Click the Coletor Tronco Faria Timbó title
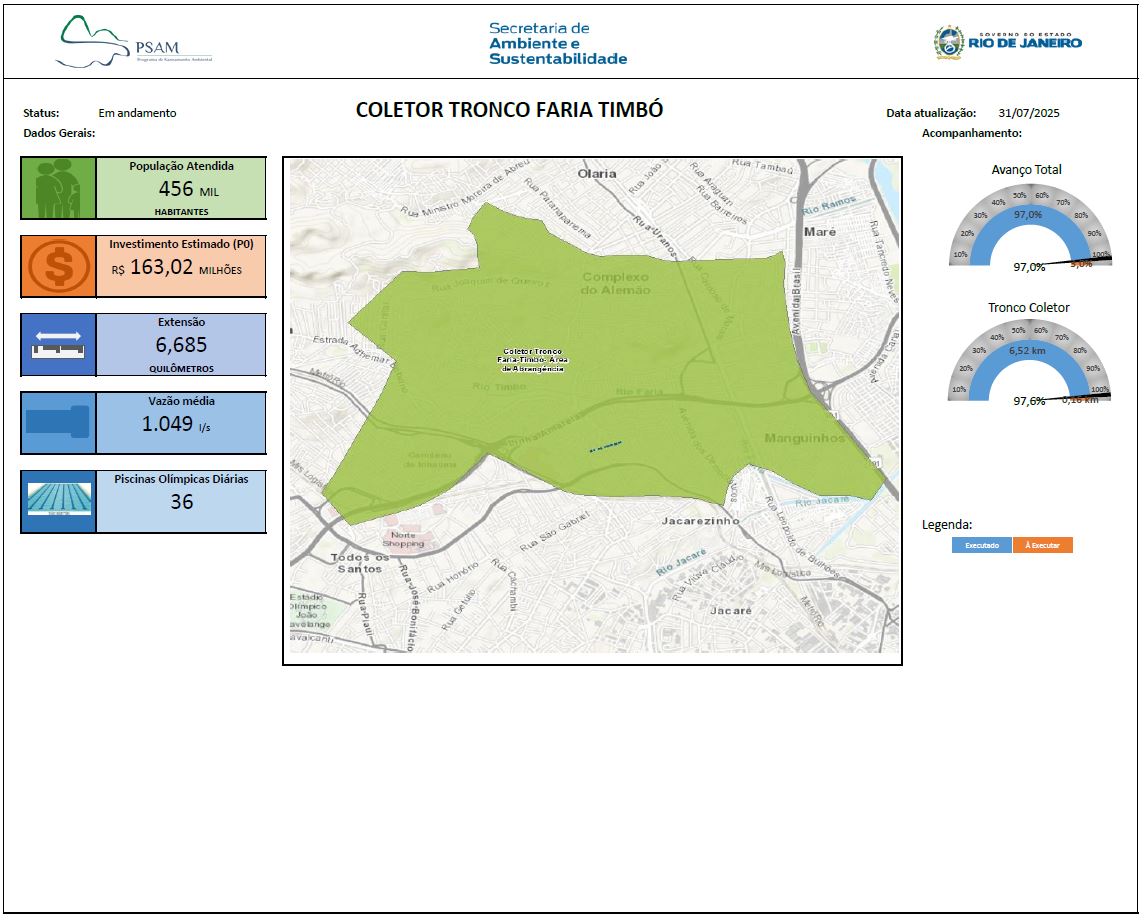1144x920 pixels. pyautogui.click(x=509, y=110)
